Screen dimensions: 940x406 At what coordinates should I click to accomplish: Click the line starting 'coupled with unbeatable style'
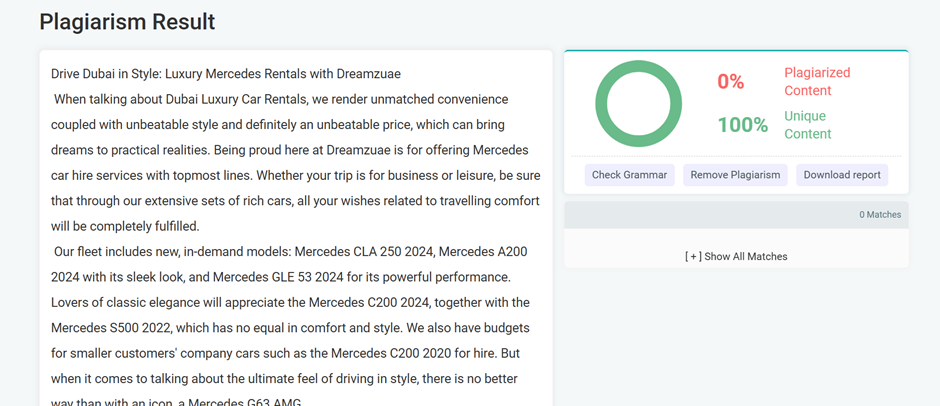278,125
